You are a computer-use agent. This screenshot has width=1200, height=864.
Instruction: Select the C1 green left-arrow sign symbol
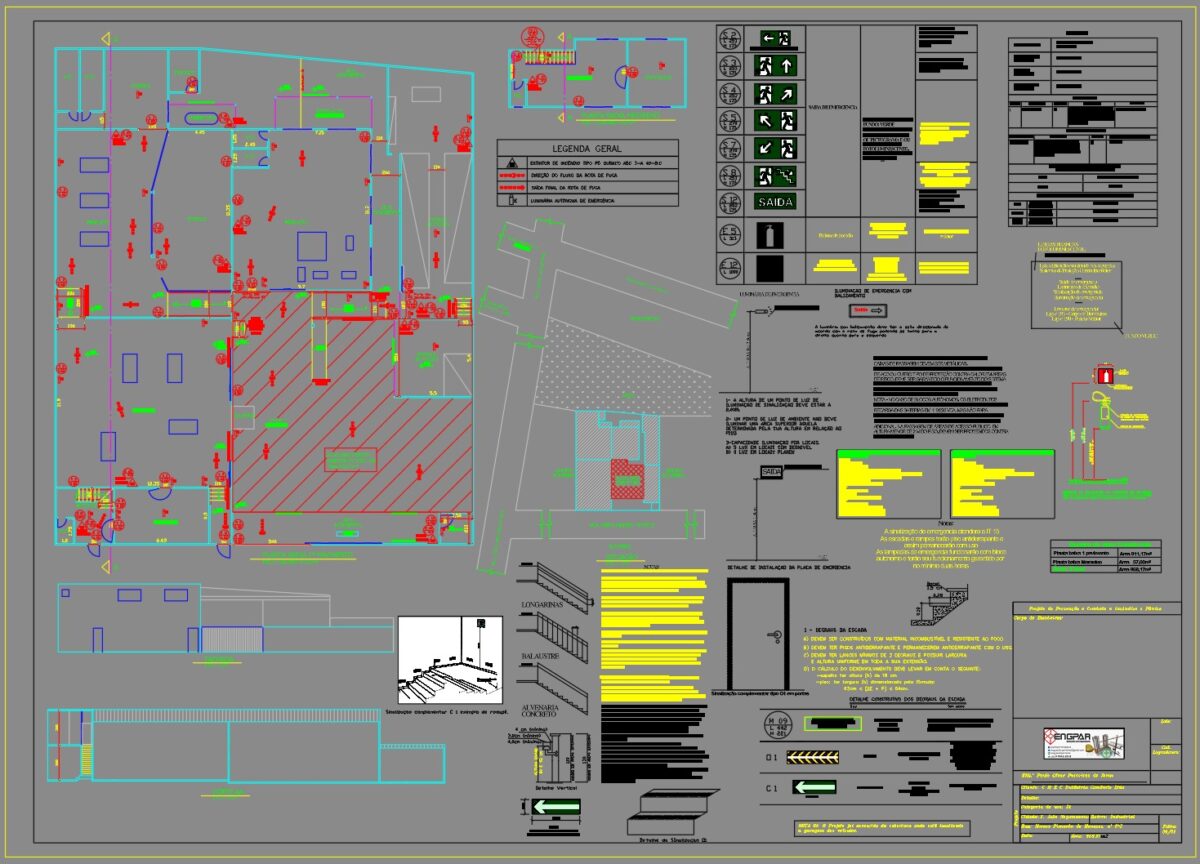point(814,787)
